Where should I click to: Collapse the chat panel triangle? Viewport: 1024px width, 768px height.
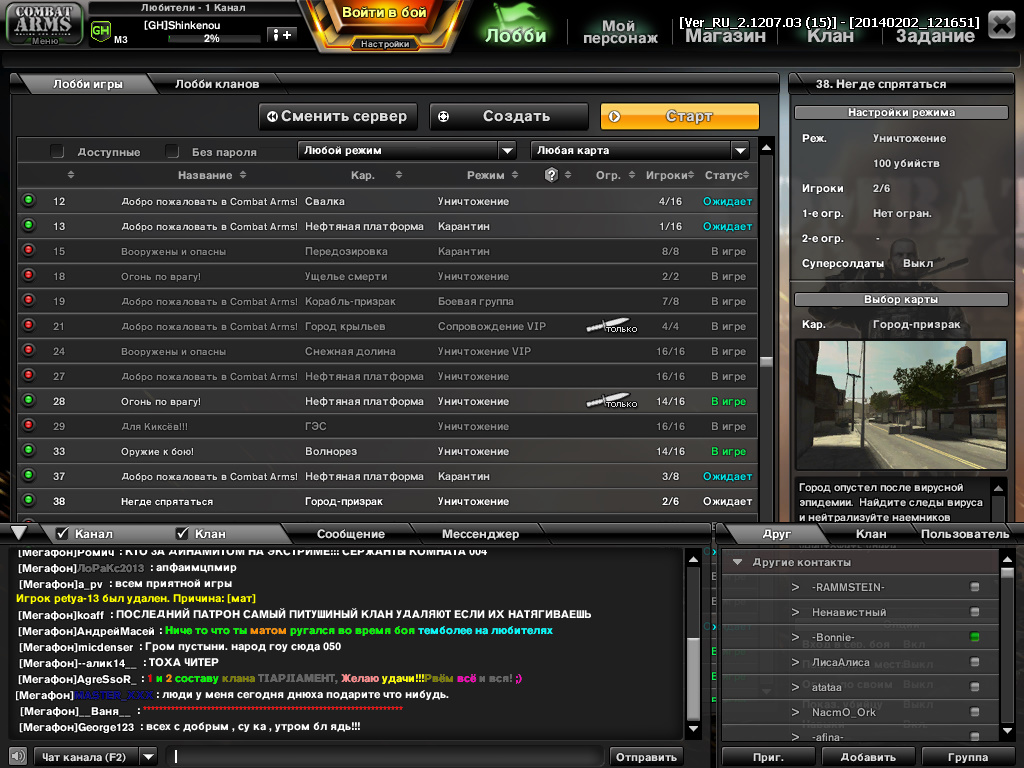pyautogui.click(x=19, y=533)
